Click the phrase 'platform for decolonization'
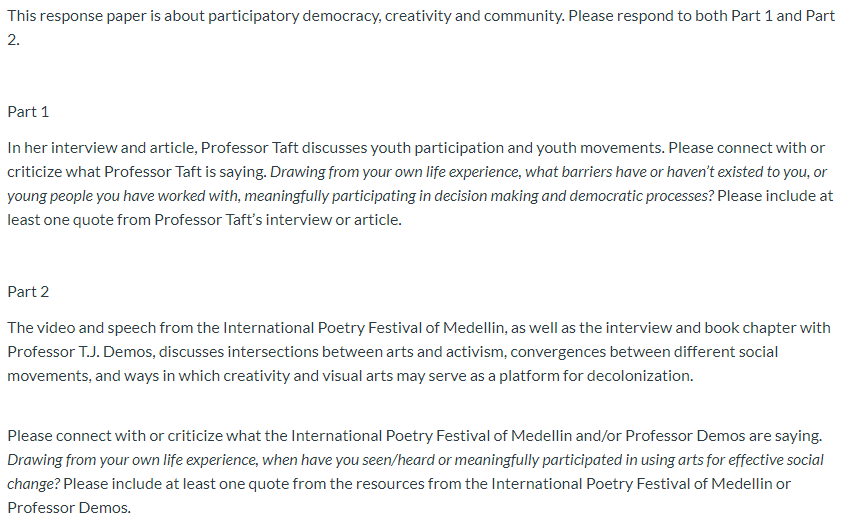Image resolution: width=847 pixels, height=525 pixels. (x=595, y=376)
